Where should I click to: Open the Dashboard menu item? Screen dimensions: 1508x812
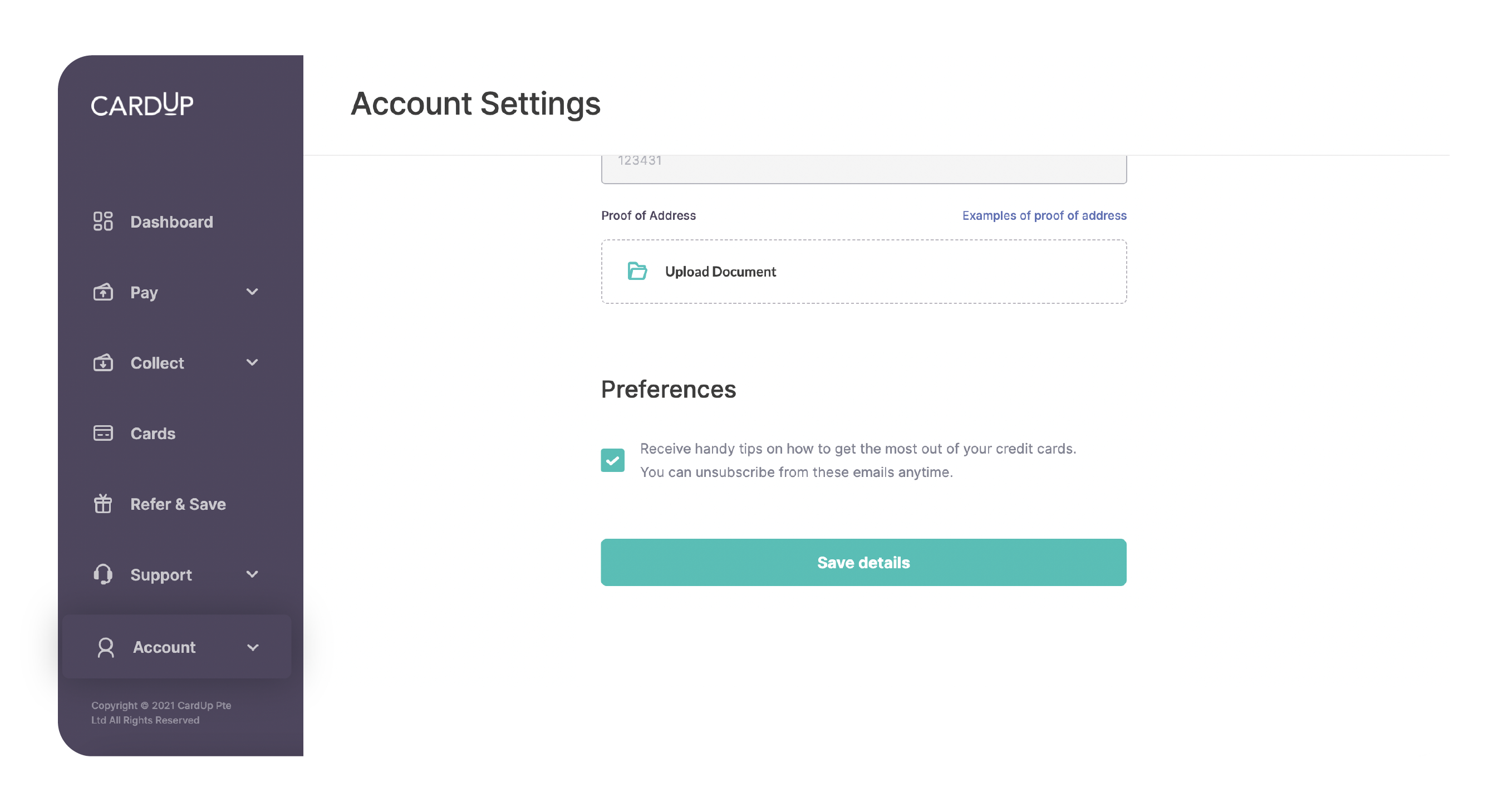[x=171, y=222]
